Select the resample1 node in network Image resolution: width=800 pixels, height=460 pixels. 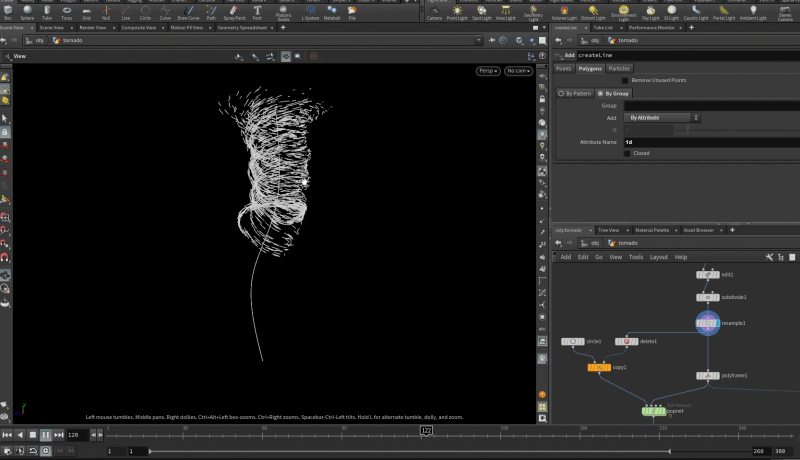coord(707,323)
